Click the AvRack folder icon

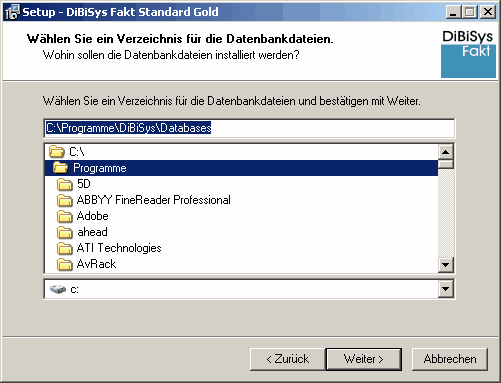pos(64,264)
